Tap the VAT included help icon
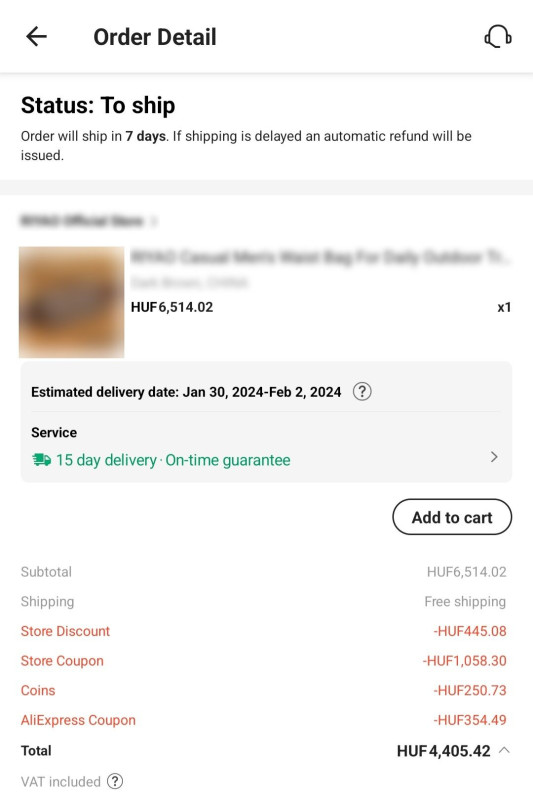The height and width of the screenshot is (800, 533). point(115,781)
